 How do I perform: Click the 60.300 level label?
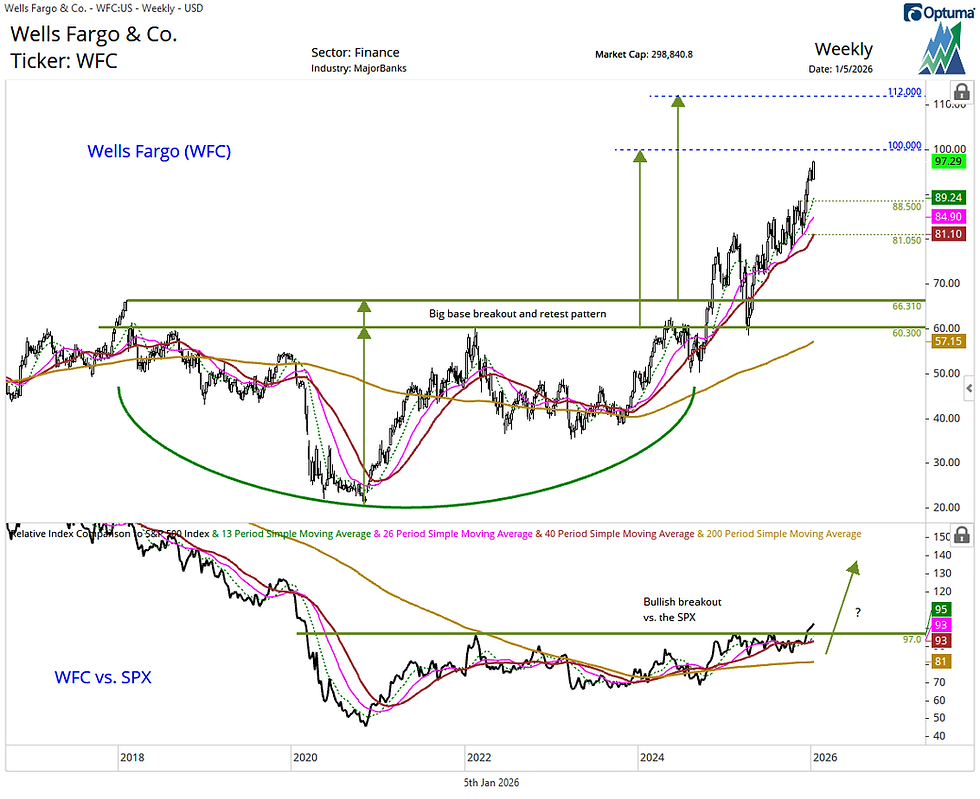(906, 333)
